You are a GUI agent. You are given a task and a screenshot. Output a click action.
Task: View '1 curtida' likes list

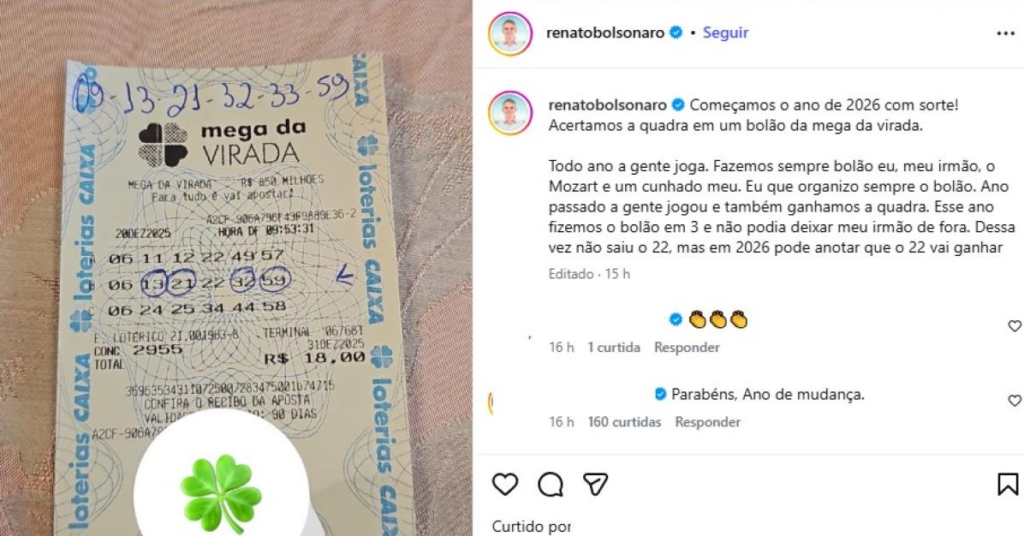click(x=614, y=347)
